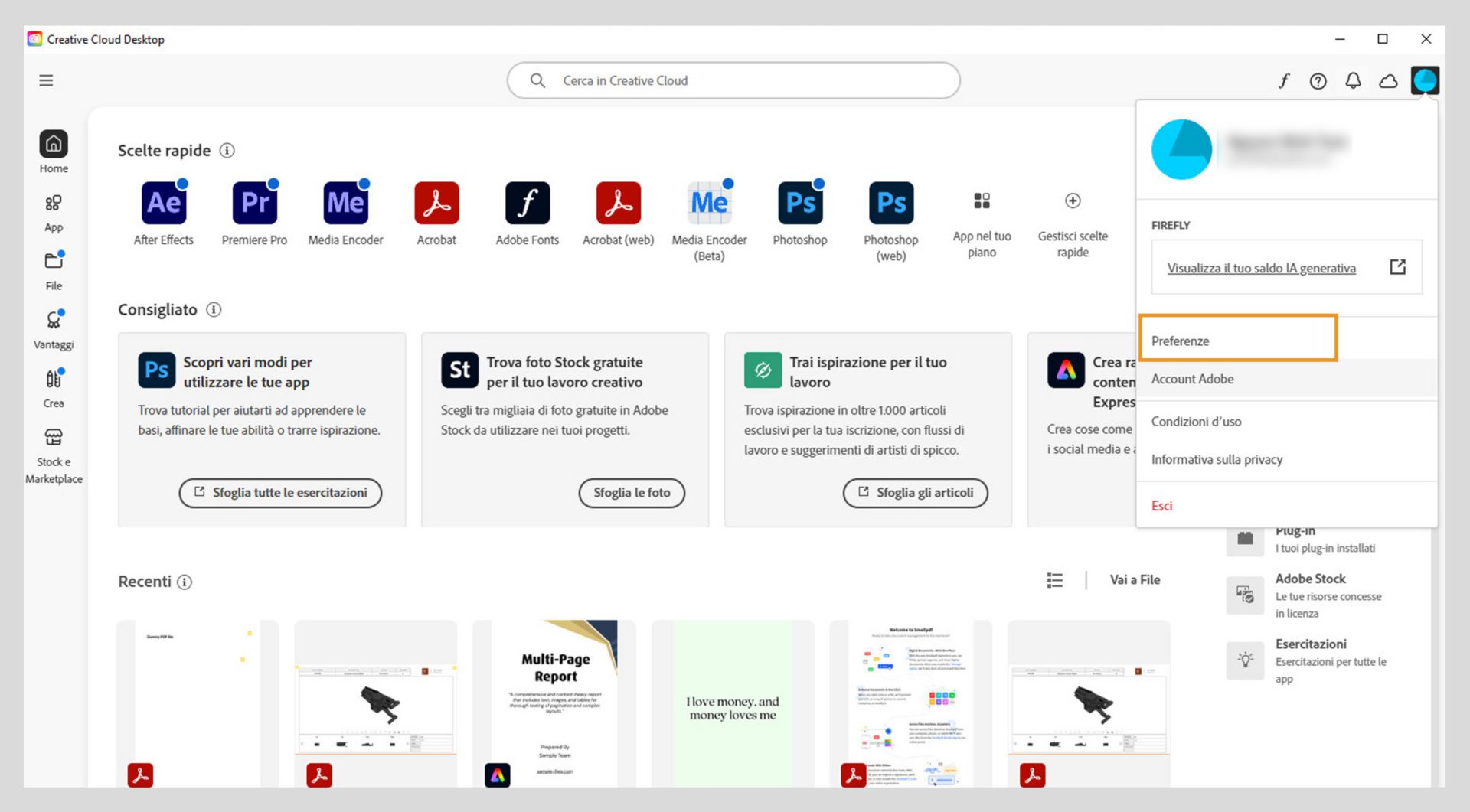Open the hamburger menu

46,80
